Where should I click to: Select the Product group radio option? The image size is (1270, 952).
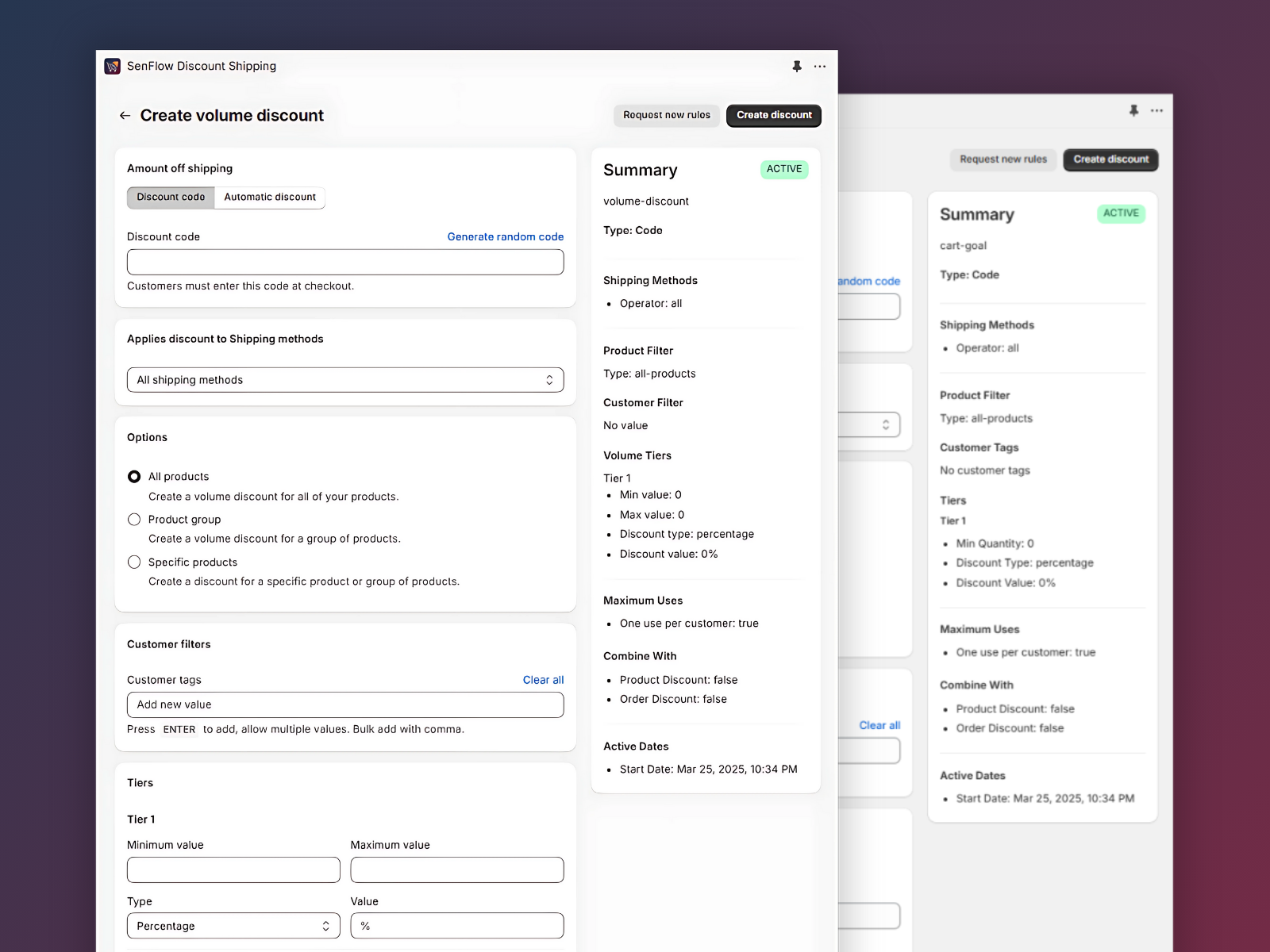pos(134,520)
